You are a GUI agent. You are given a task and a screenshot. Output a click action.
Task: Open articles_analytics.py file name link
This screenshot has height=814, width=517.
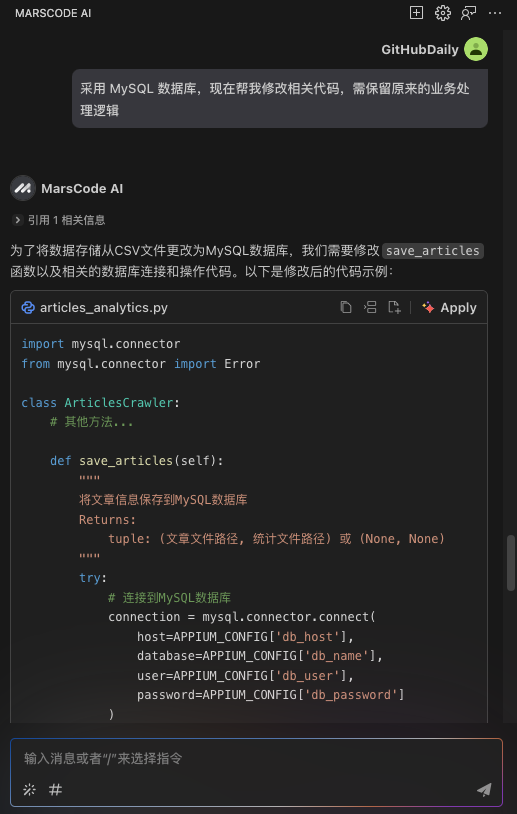click(104, 307)
